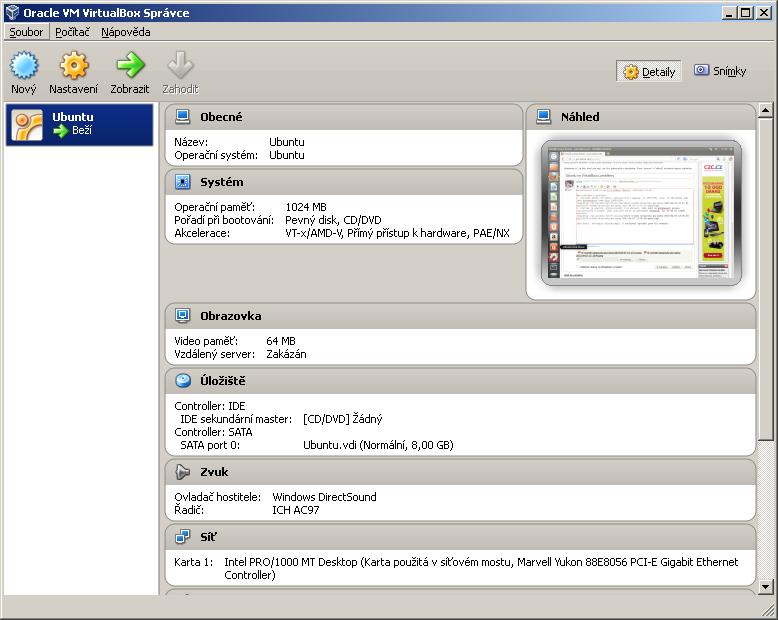The image size is (778, 620).
Task: Click 'Windows DirectSound' host driver value
Action: tap(324, 497)
